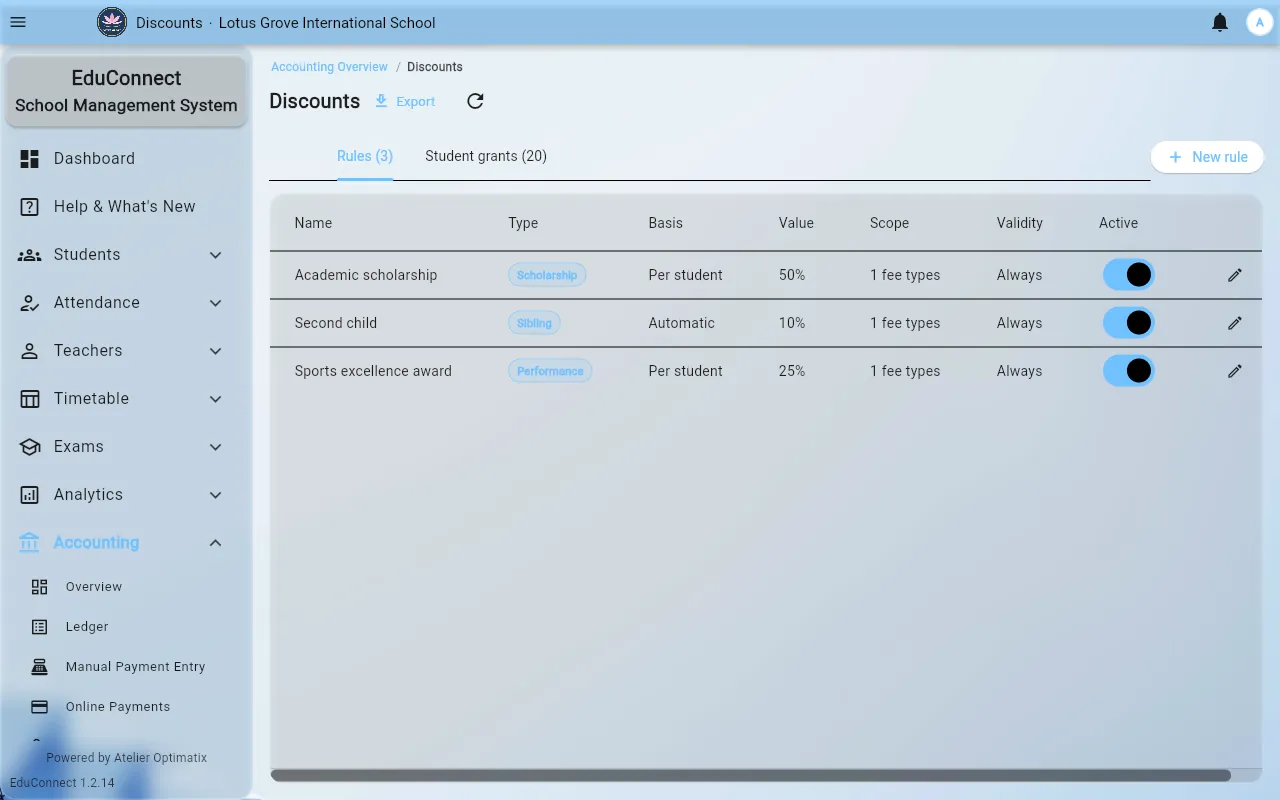Edit the Academic scholarship rule
The image size is (1280, 800).
[1235, 275]
